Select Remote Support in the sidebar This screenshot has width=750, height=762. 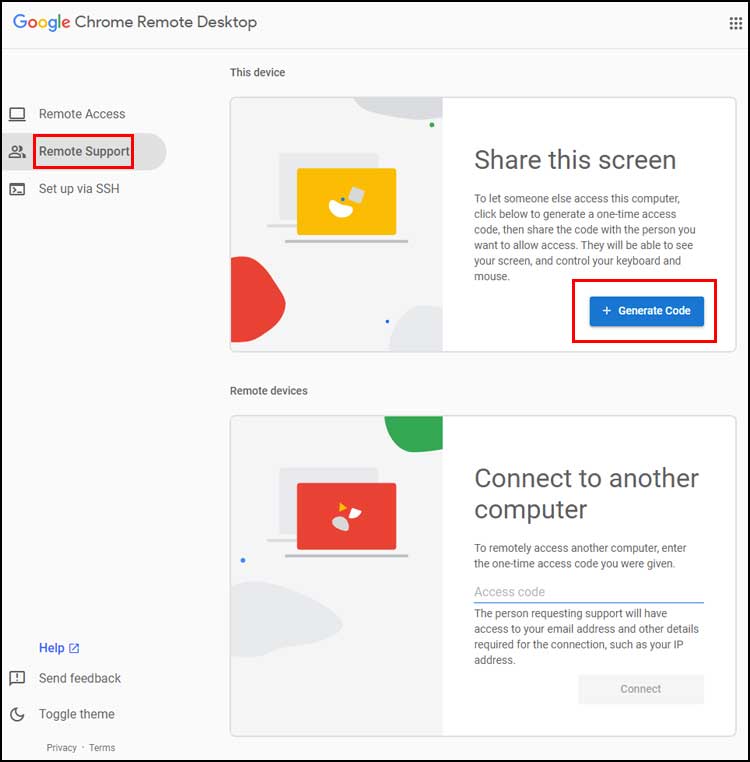[x=84, y=152]
